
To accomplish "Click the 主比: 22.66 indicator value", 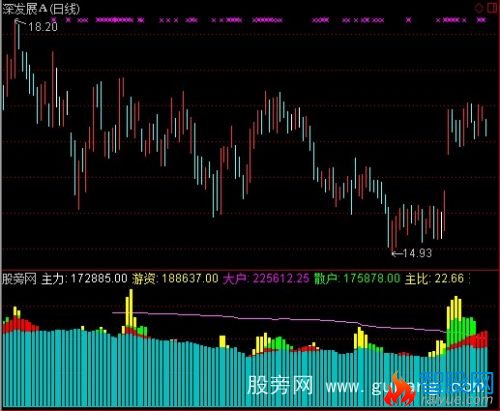I will (434, 279).
